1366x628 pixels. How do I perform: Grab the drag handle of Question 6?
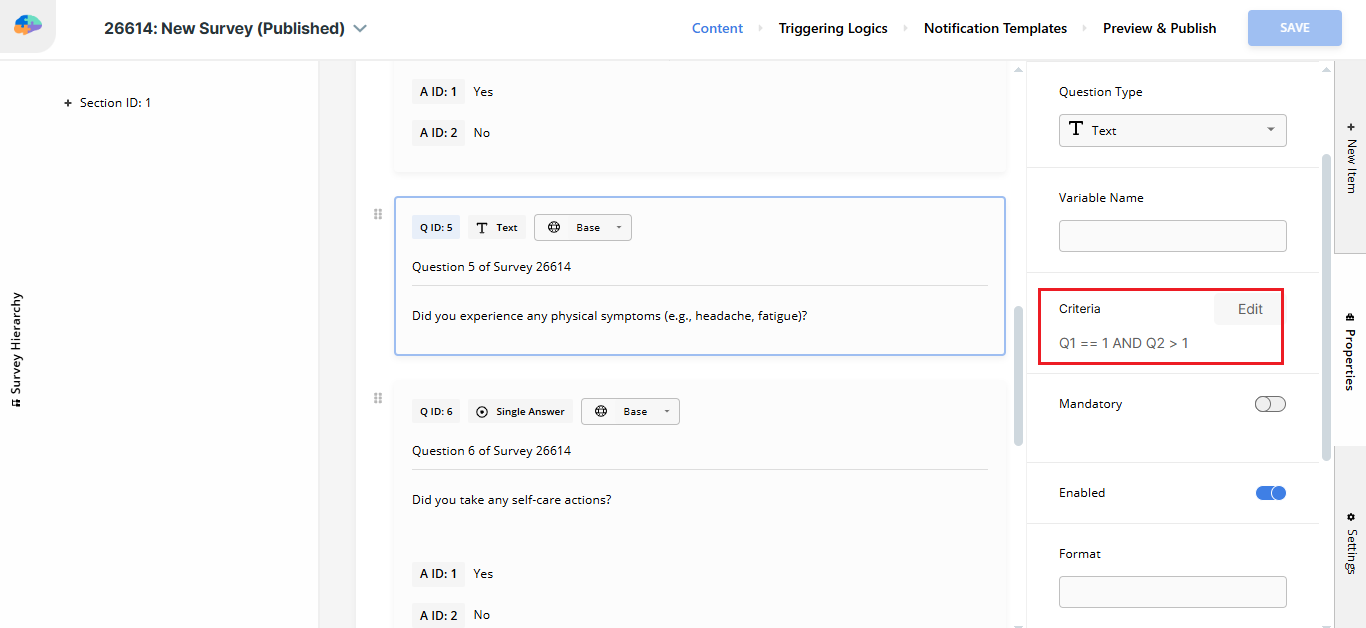378,398
